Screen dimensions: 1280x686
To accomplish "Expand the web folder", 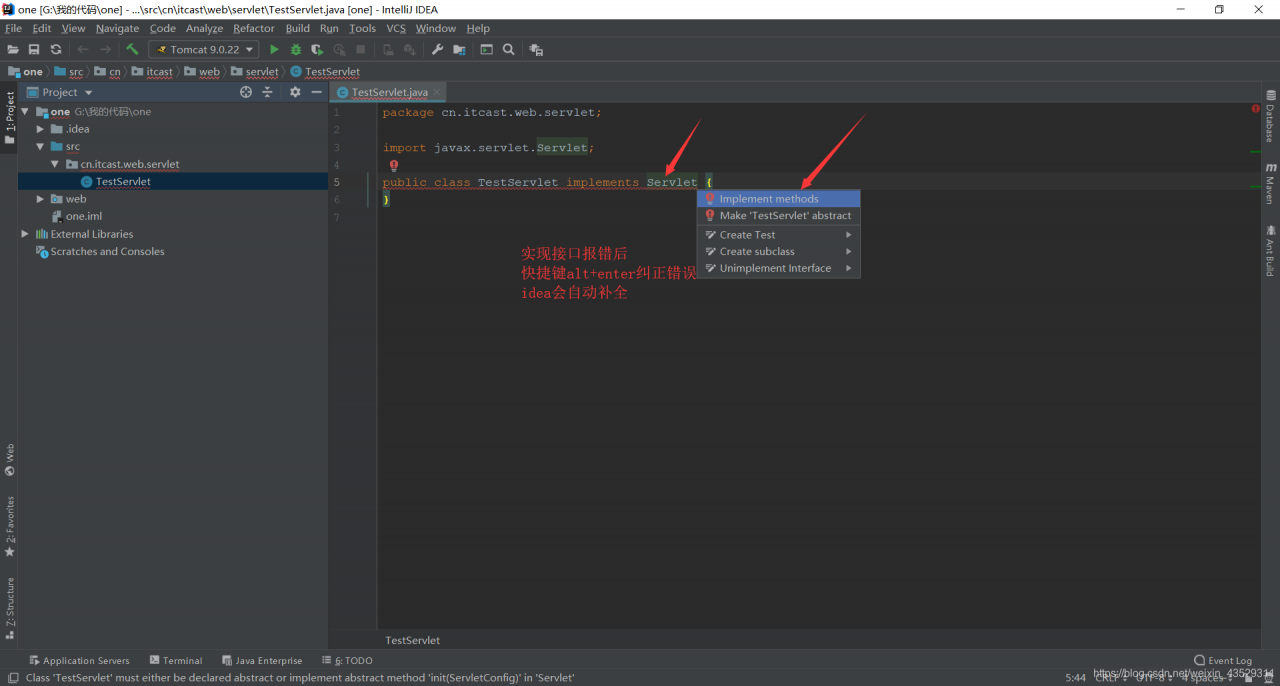I will (40, 199).
